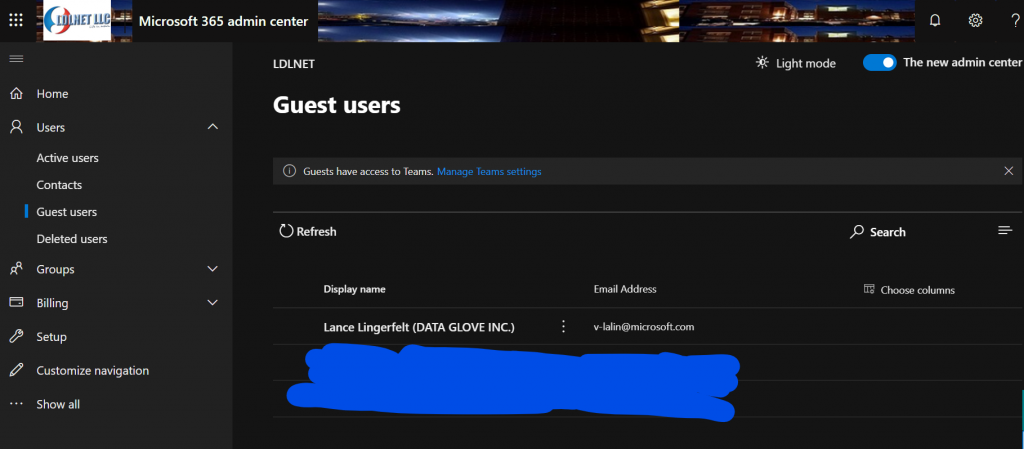Select Guest users in navigation

[x=67, y=211]
